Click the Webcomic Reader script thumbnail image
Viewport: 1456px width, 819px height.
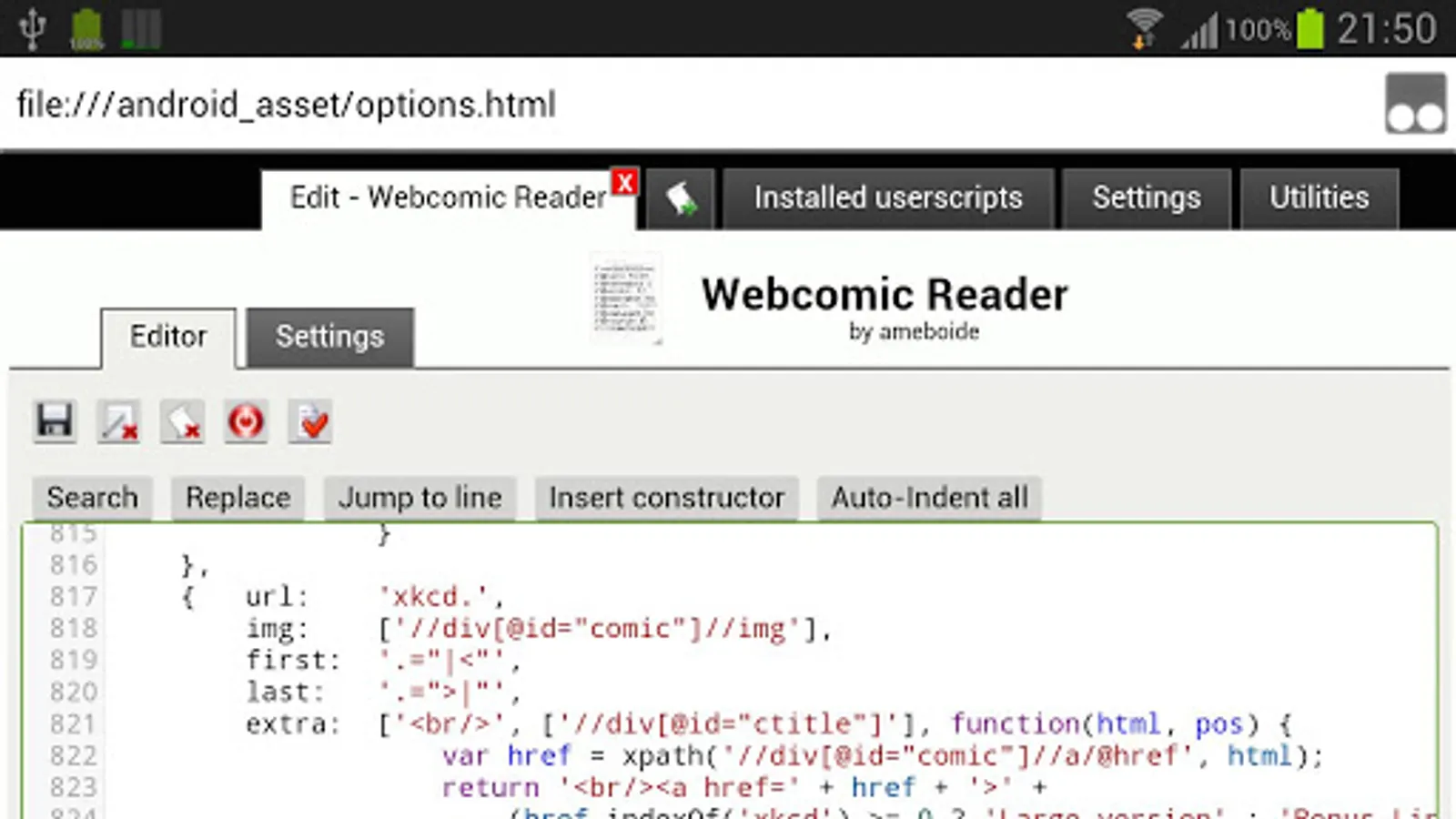point(625,298)
